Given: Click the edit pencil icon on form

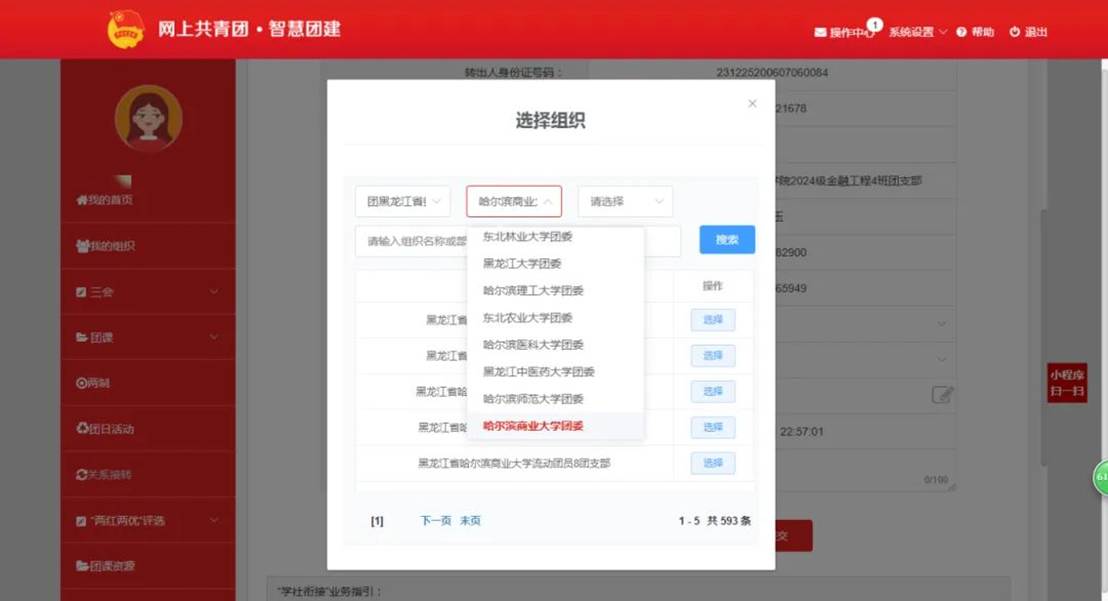Looking at the screenshot, I should 941,394.
